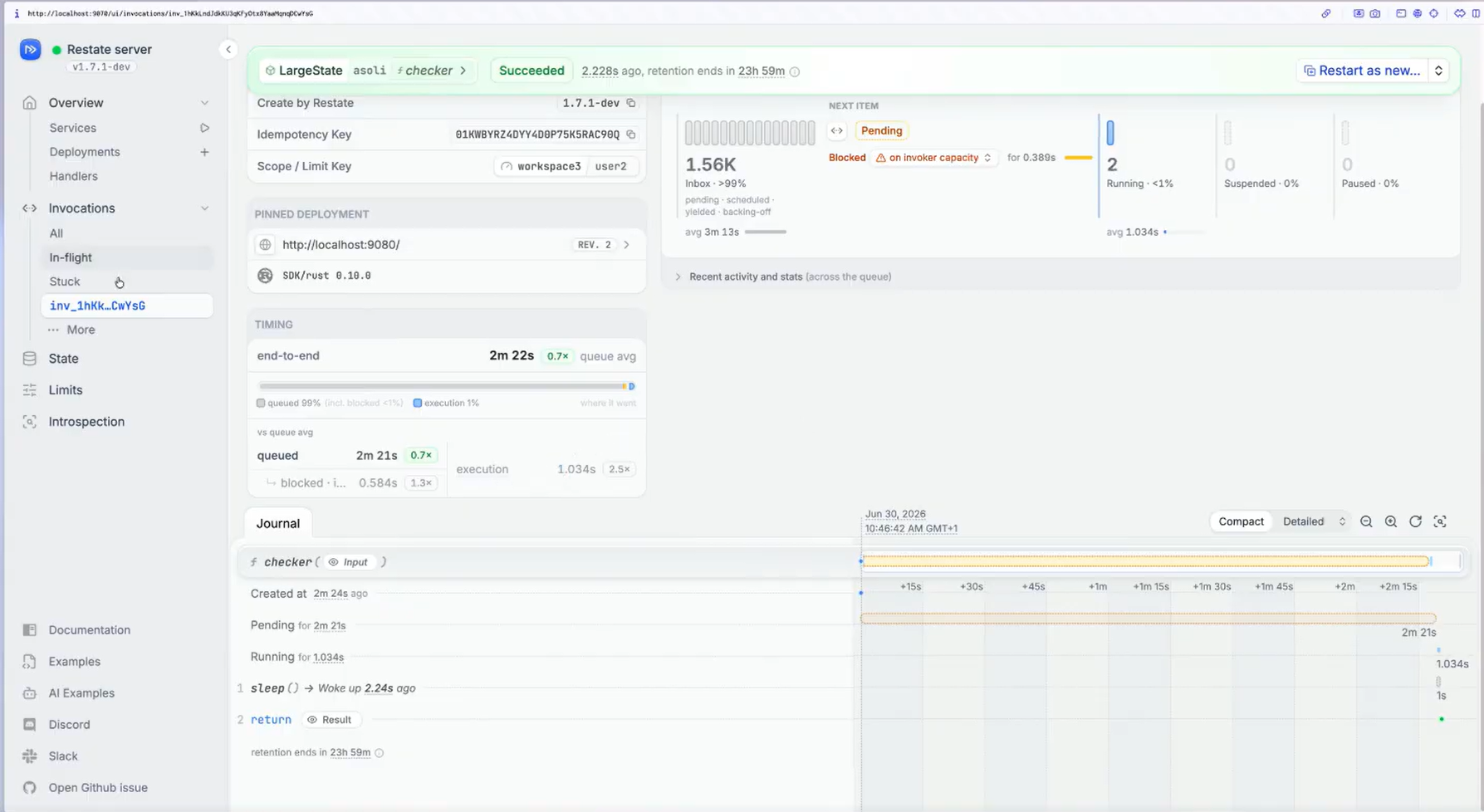Expand Recent activity and stats
1484x812 pixels.
coord(678,277)
